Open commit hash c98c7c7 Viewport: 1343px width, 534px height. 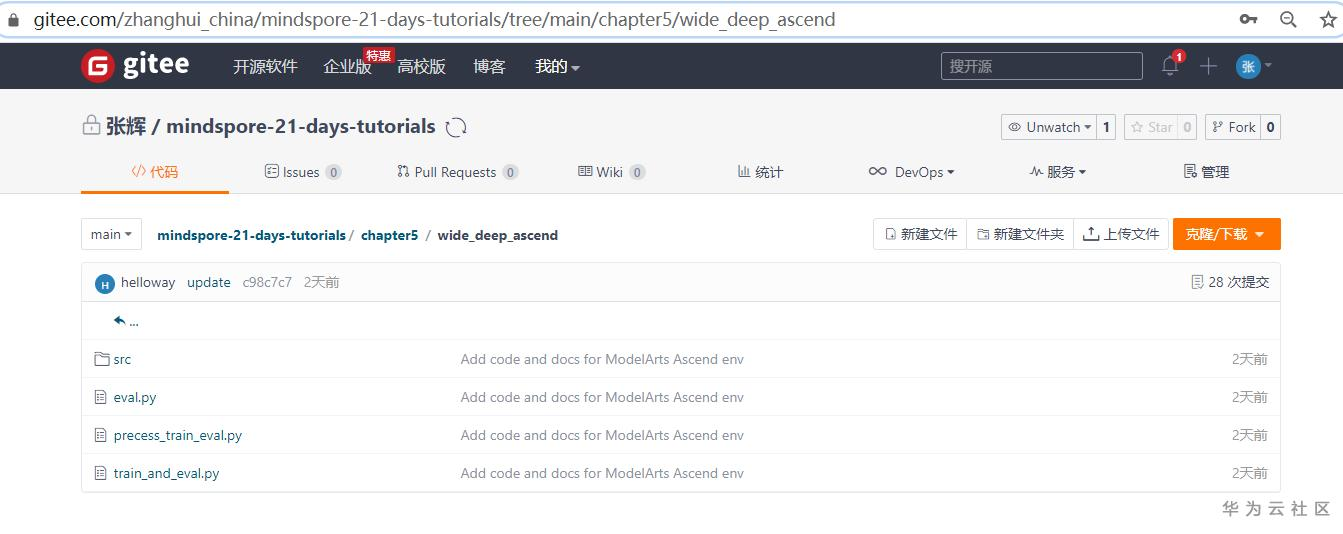[x=267, y=283]
